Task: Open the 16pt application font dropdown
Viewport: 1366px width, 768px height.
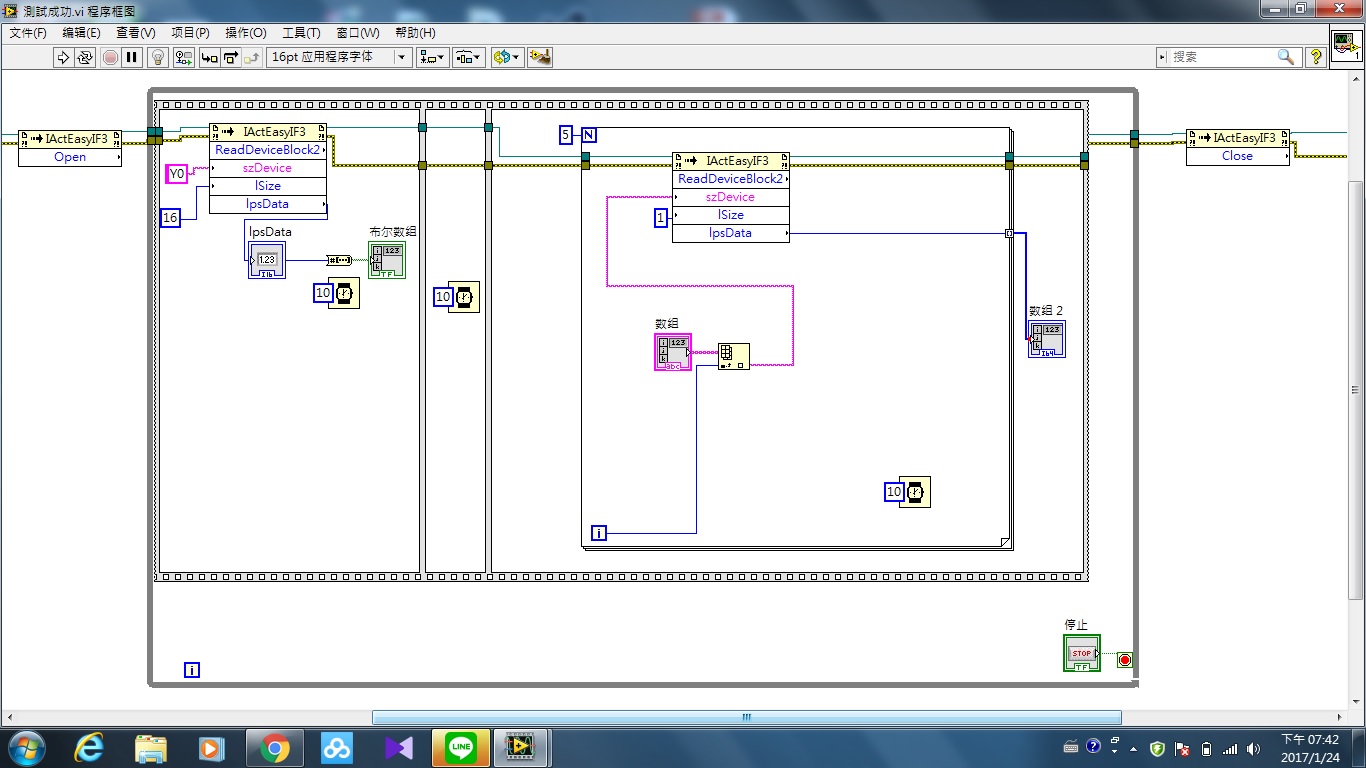Action: click(x=339, y=57)
